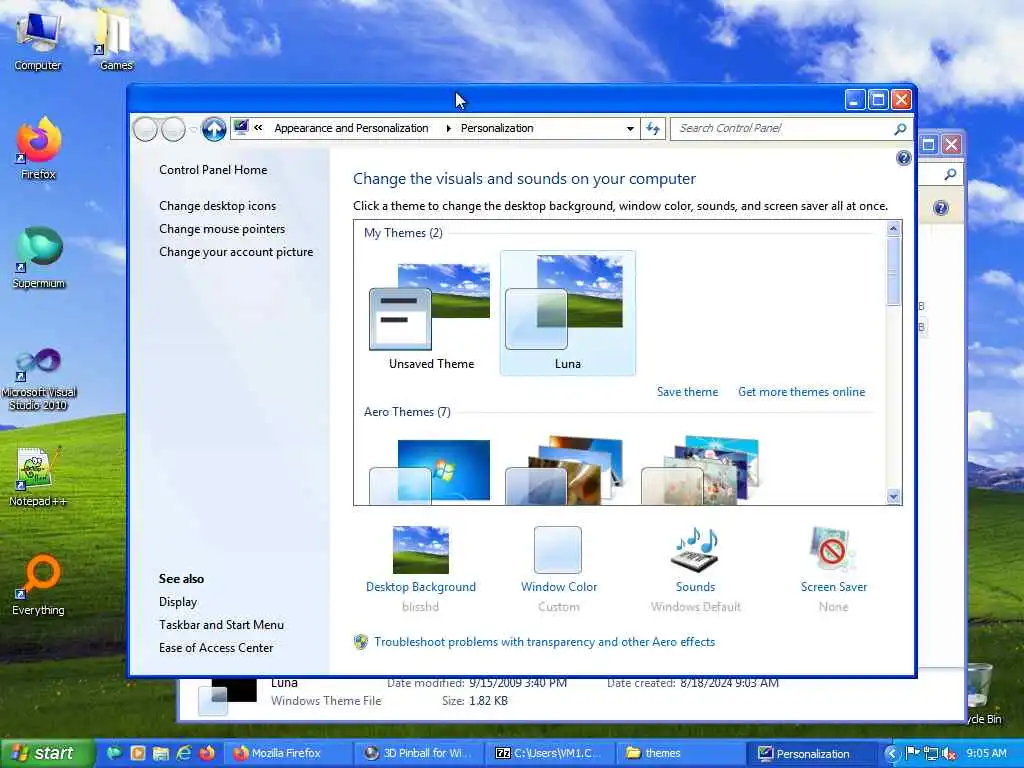
Task: Open Taskbar and Start Menu link
Action: pyautogui.click(x=221, y=625)
